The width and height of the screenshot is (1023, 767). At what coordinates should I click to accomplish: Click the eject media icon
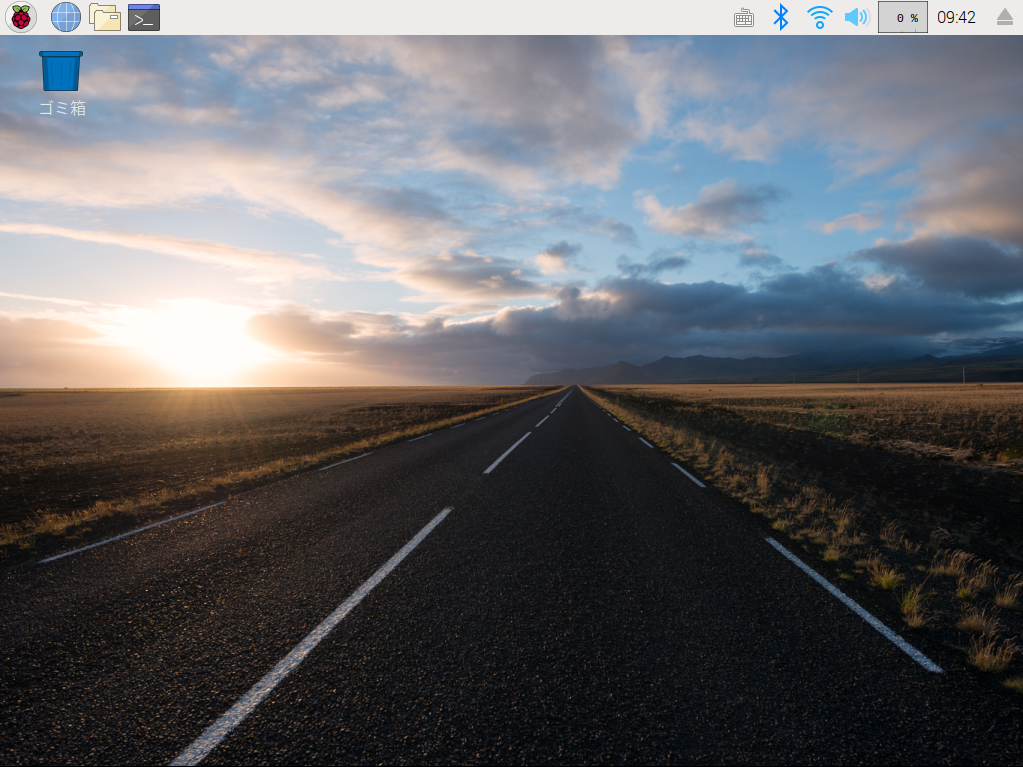coord(1005,17)
